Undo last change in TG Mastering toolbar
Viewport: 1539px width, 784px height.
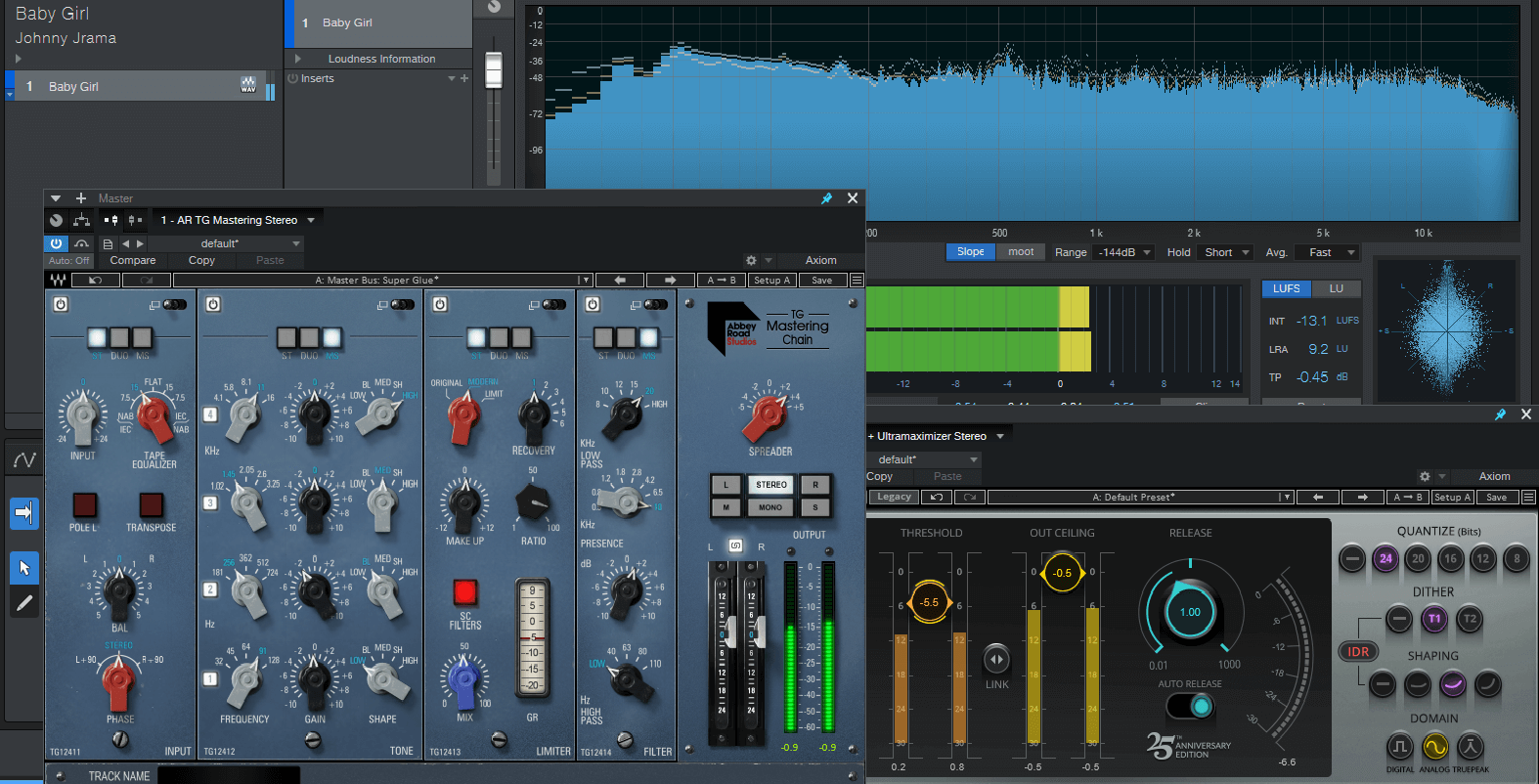point(95,281)
